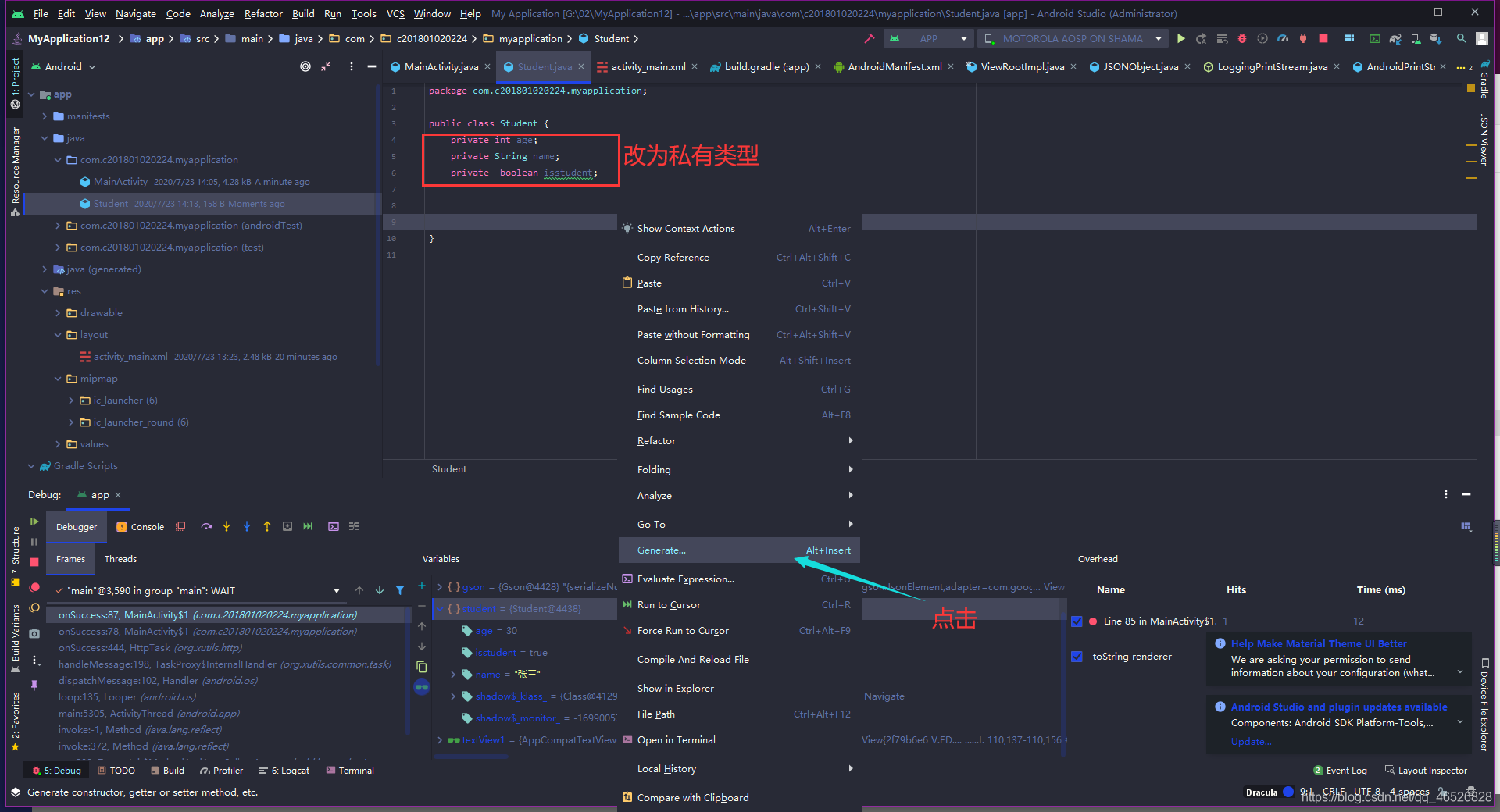Collapse Gradle Scripts node

click(31, 466)
